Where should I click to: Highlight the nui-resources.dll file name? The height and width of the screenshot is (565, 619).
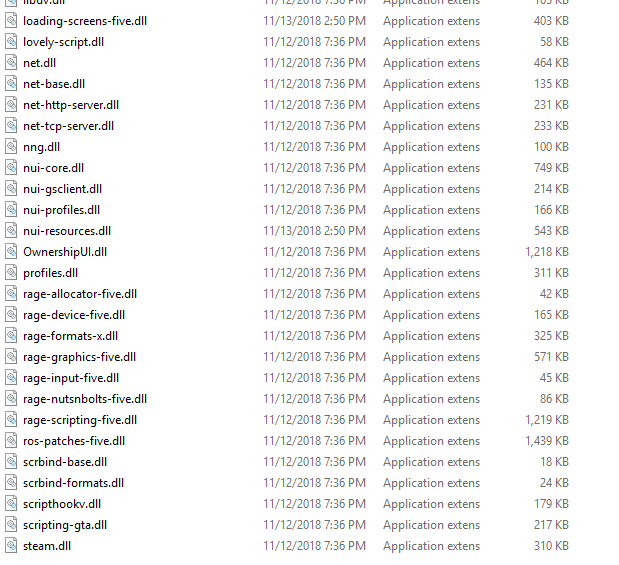point(67,231)
